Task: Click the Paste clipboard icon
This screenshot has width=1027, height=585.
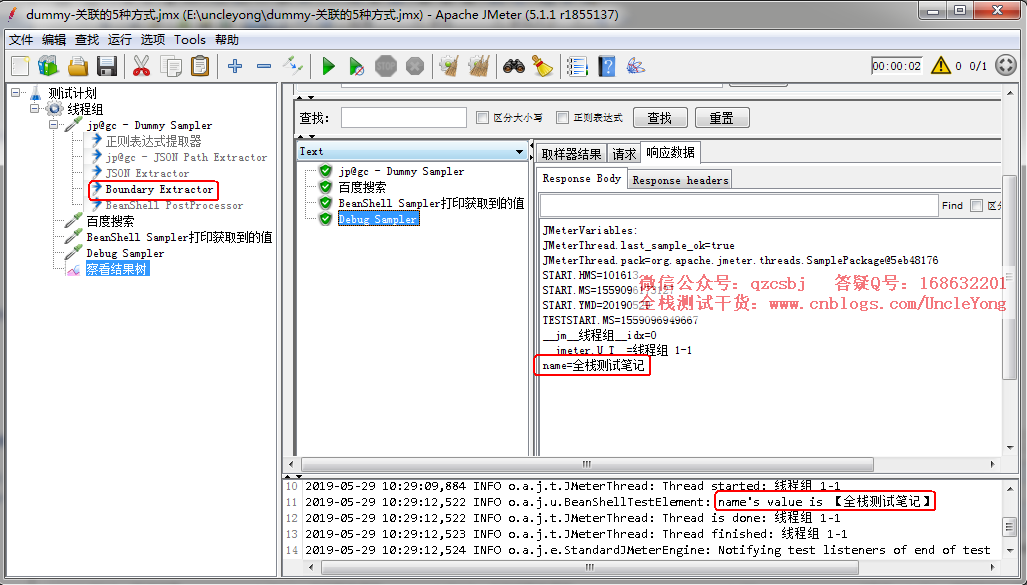Action: 200,66
